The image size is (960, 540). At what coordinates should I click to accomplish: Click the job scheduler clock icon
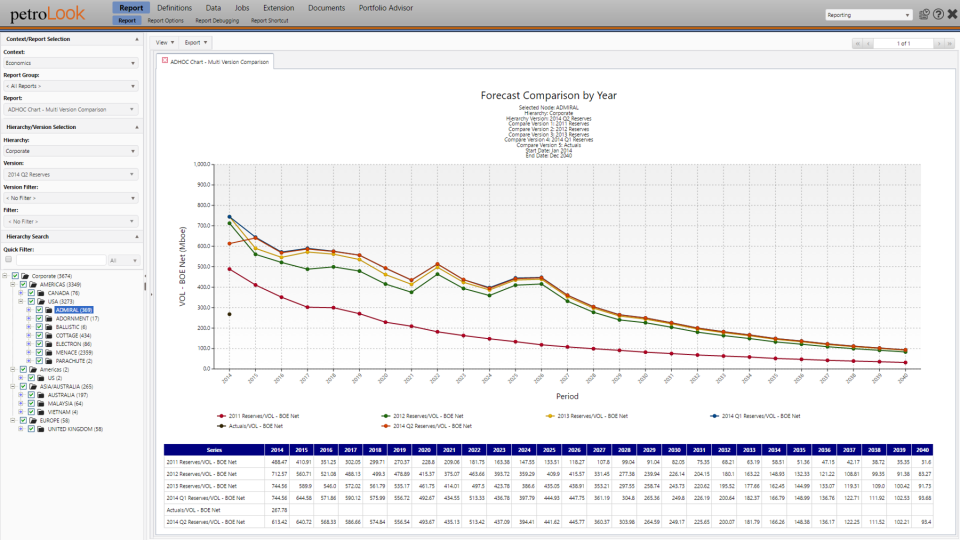tap(924, 15)
